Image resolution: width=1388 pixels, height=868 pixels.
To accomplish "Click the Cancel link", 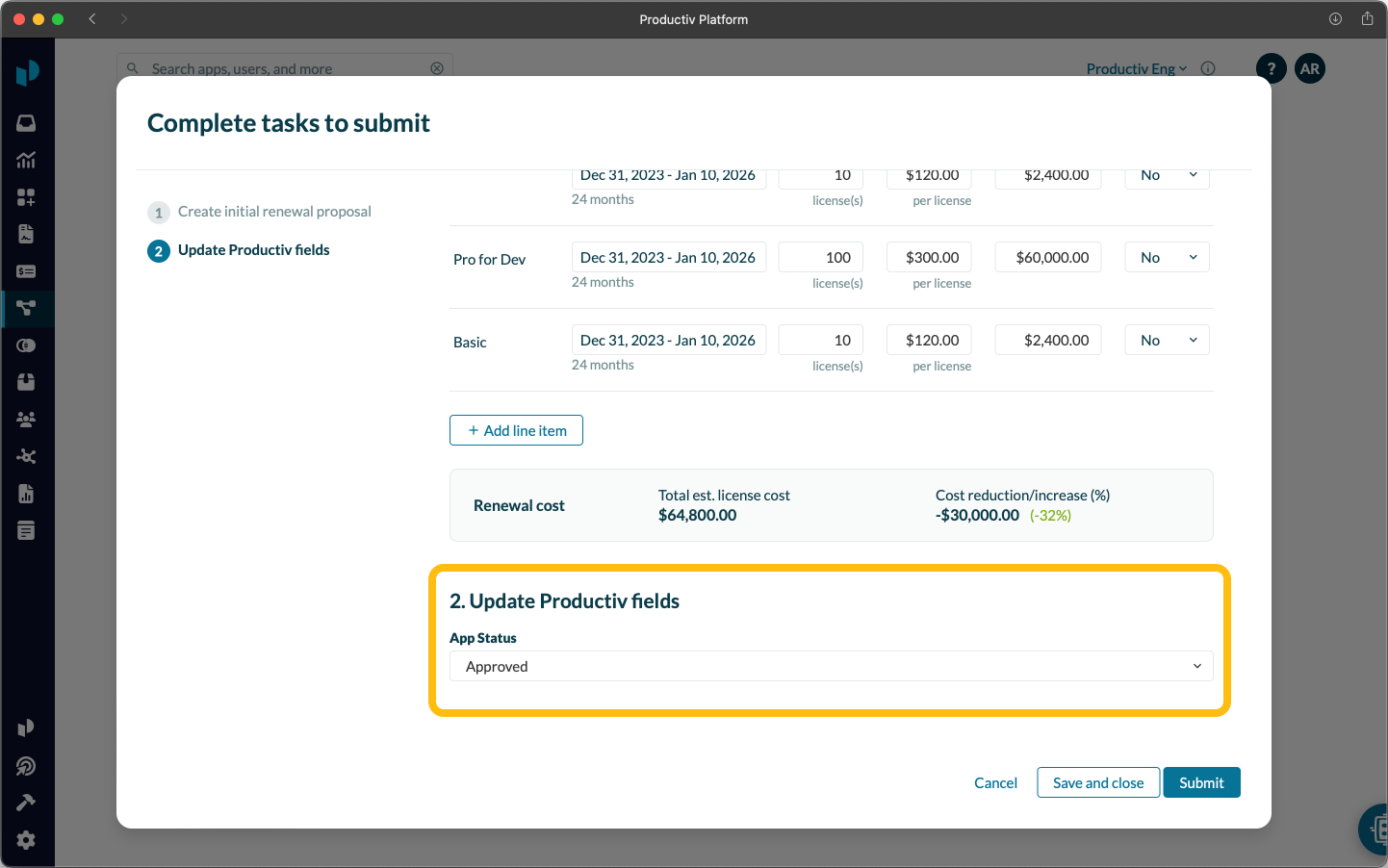I will 995,782.
